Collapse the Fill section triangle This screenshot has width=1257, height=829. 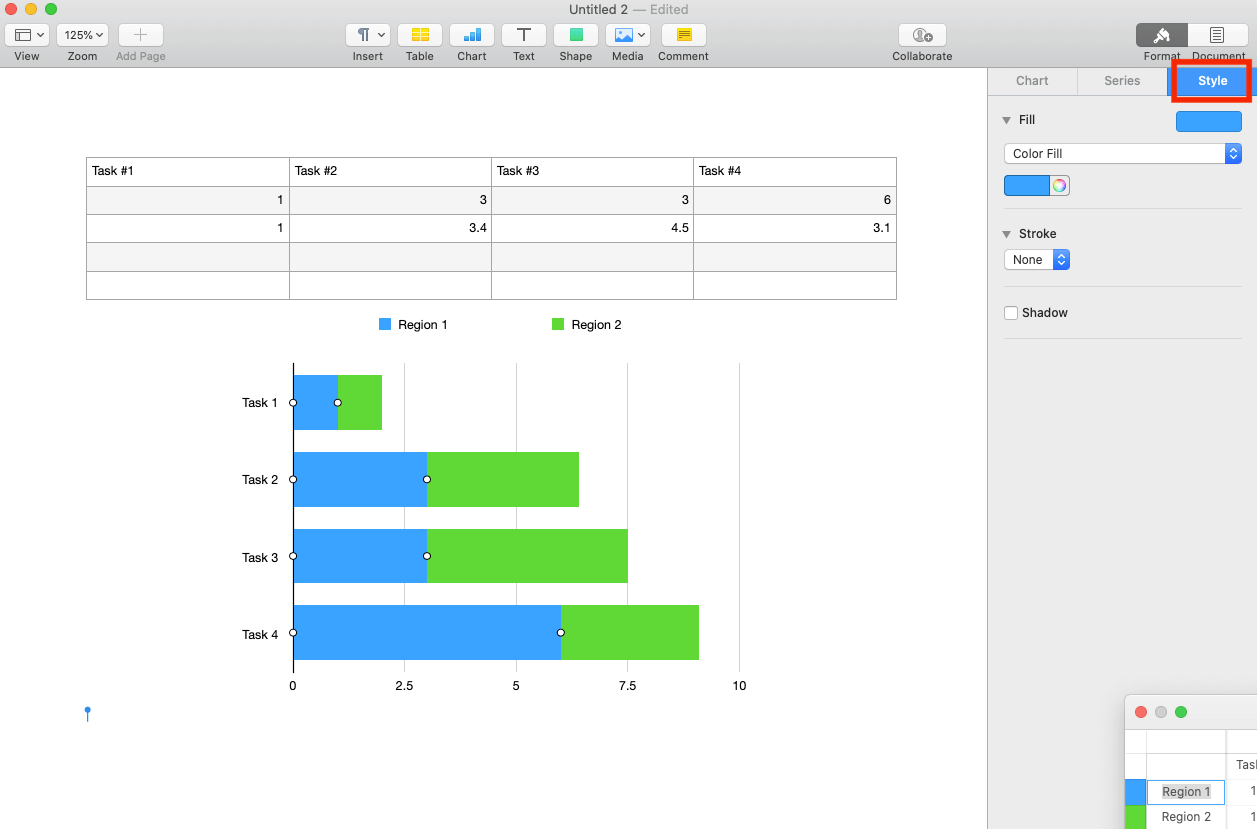click(1007, 120)
